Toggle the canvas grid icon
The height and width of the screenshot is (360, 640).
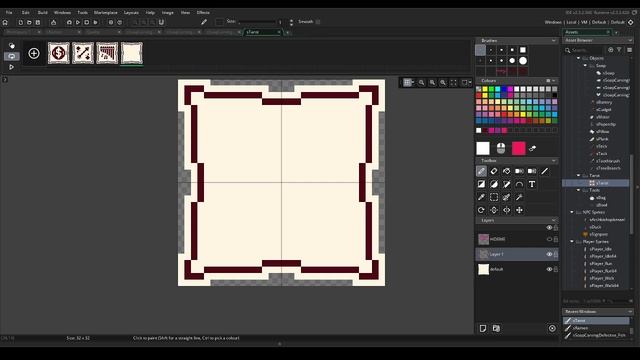pos(407,83)
